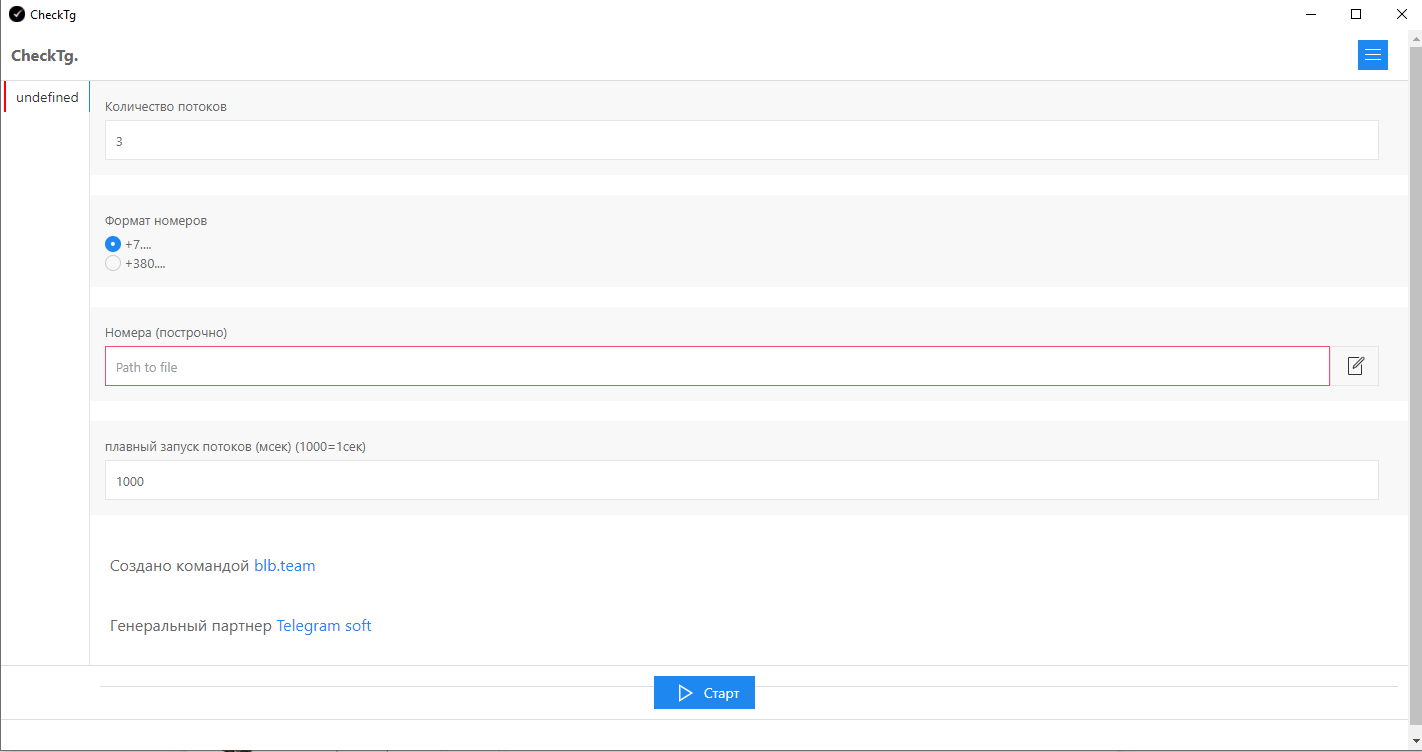Focus the плавный запуск потоков delay field
This screenshot has width=1422, height=752.
741,480
